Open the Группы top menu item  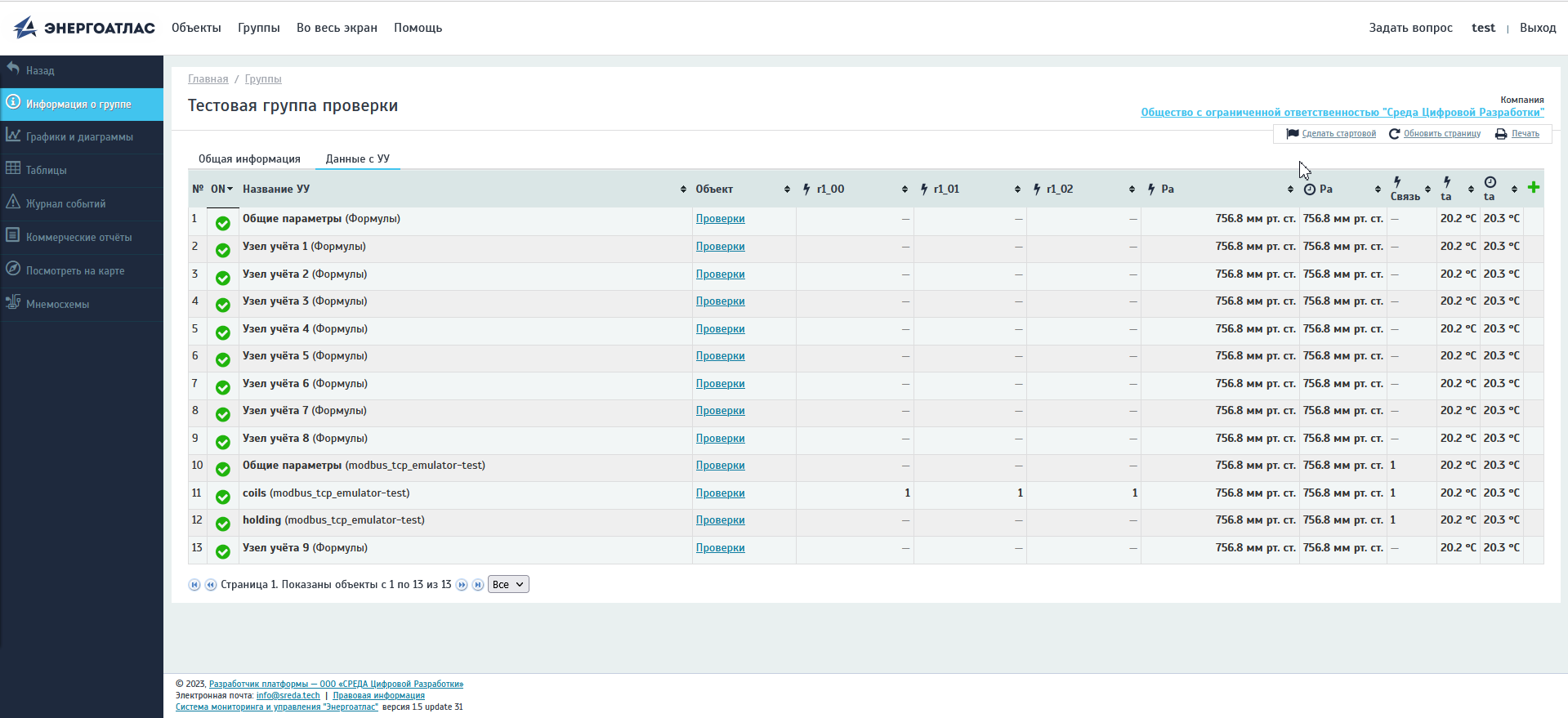point(258,28)
